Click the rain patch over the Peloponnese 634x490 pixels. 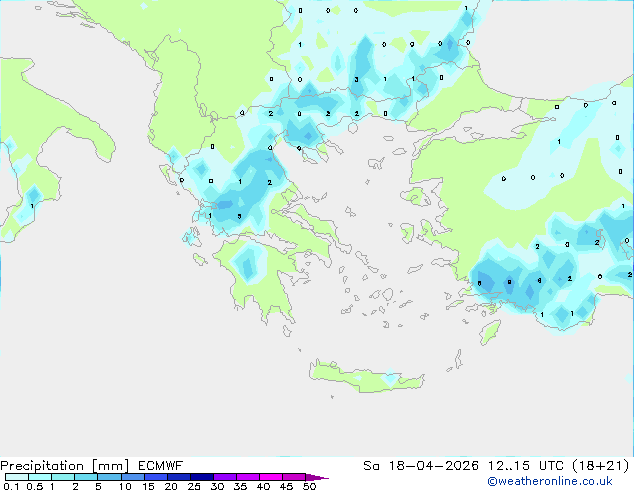(x=247, y=263)
